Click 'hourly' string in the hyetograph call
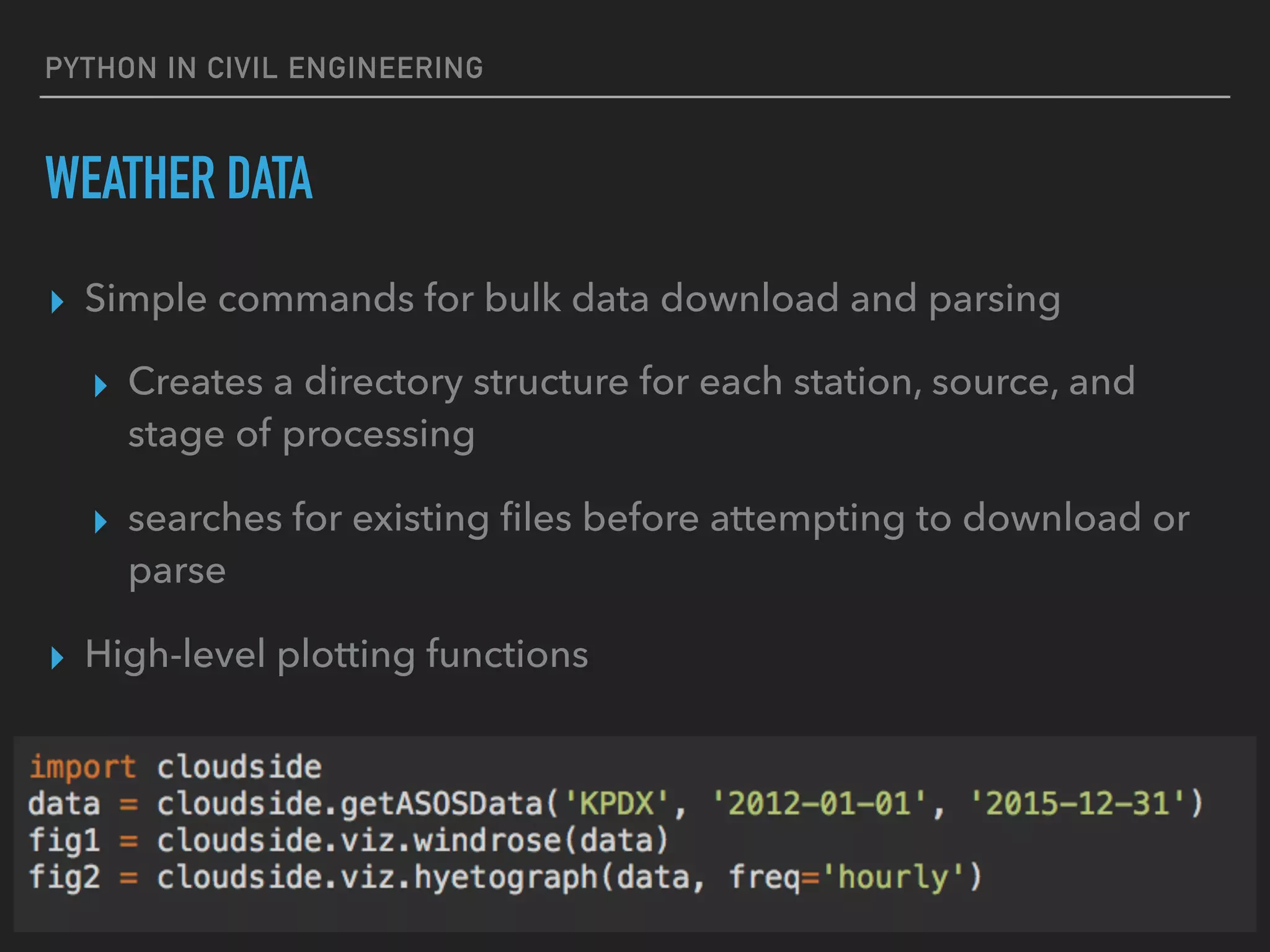The image size is (1270, 952). tap(893, 877)
